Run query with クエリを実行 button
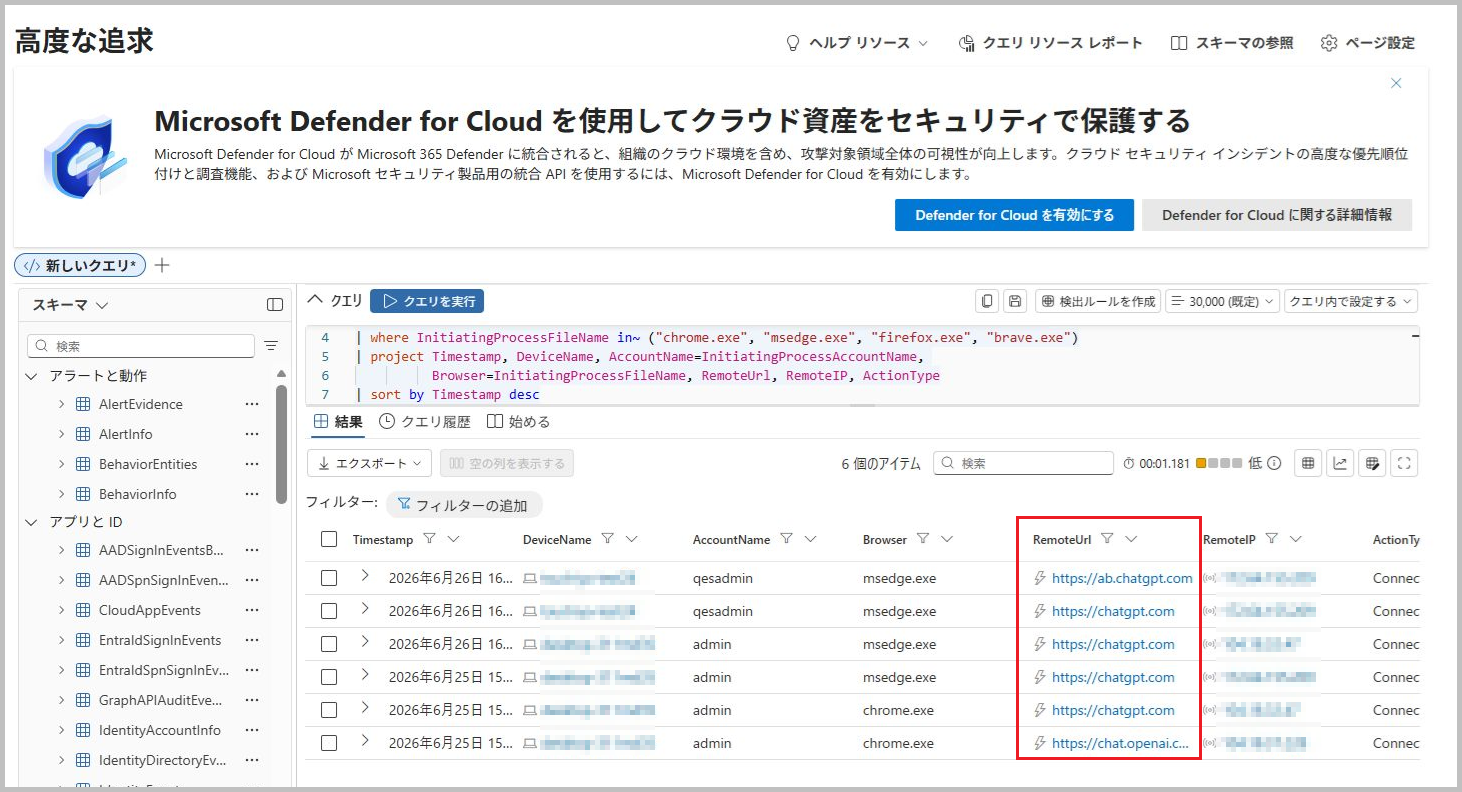Image resolution: width=1462 pixels, height=792 pixels. [427, 301]
